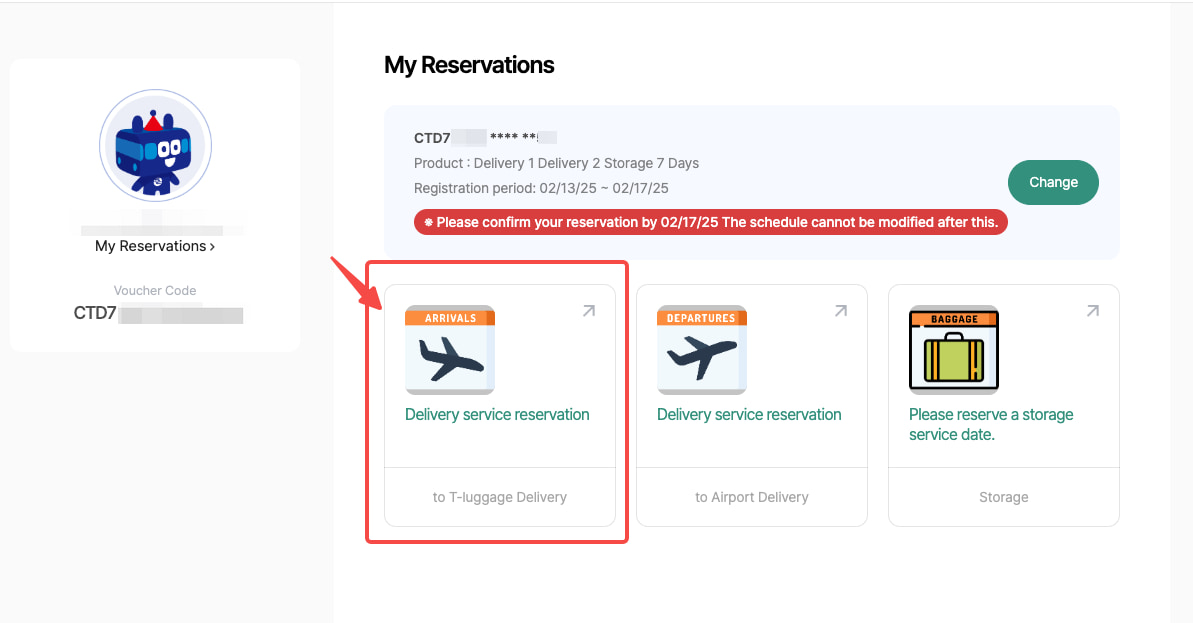Click the Baggage suitcase icon
The height and width of the screenshot is (623, 1193).
(954, 350)
